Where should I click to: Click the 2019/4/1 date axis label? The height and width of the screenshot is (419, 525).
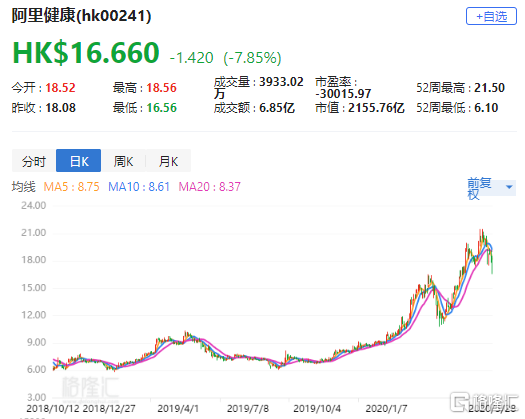178,409
